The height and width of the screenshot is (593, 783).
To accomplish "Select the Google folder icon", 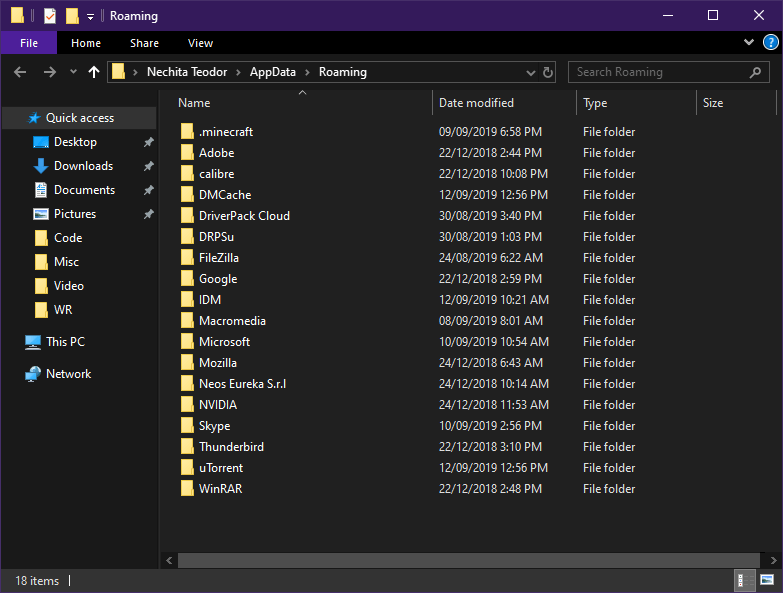I will (x=187, y=278).
